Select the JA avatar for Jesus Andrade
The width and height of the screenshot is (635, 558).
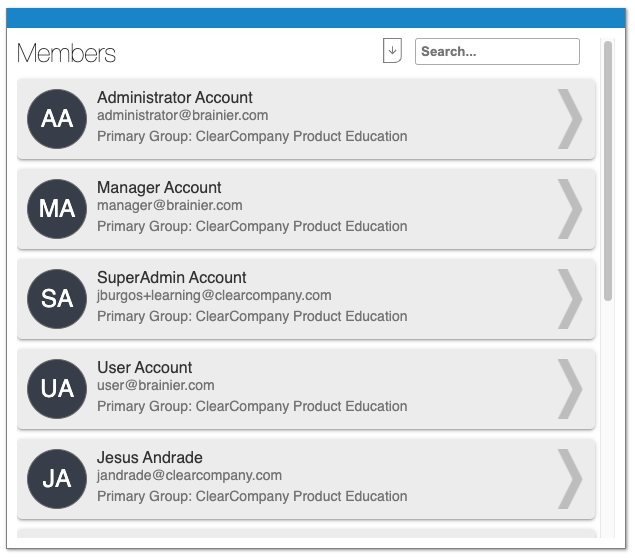point(57,479)
